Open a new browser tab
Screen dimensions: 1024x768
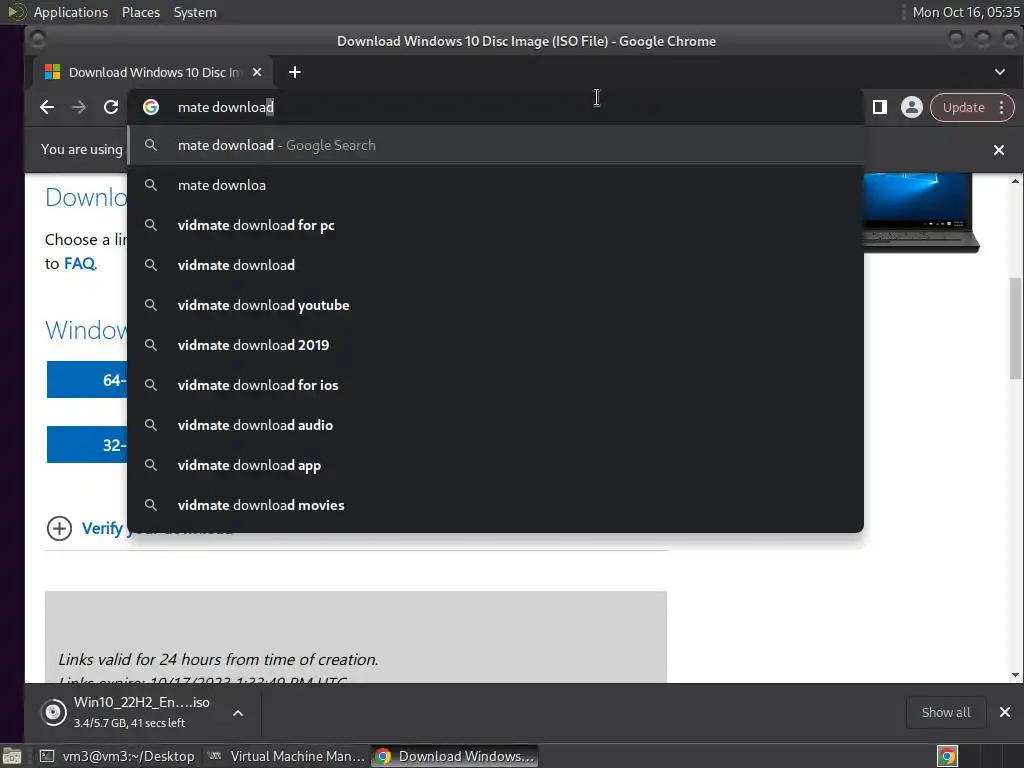pos(295,72)
